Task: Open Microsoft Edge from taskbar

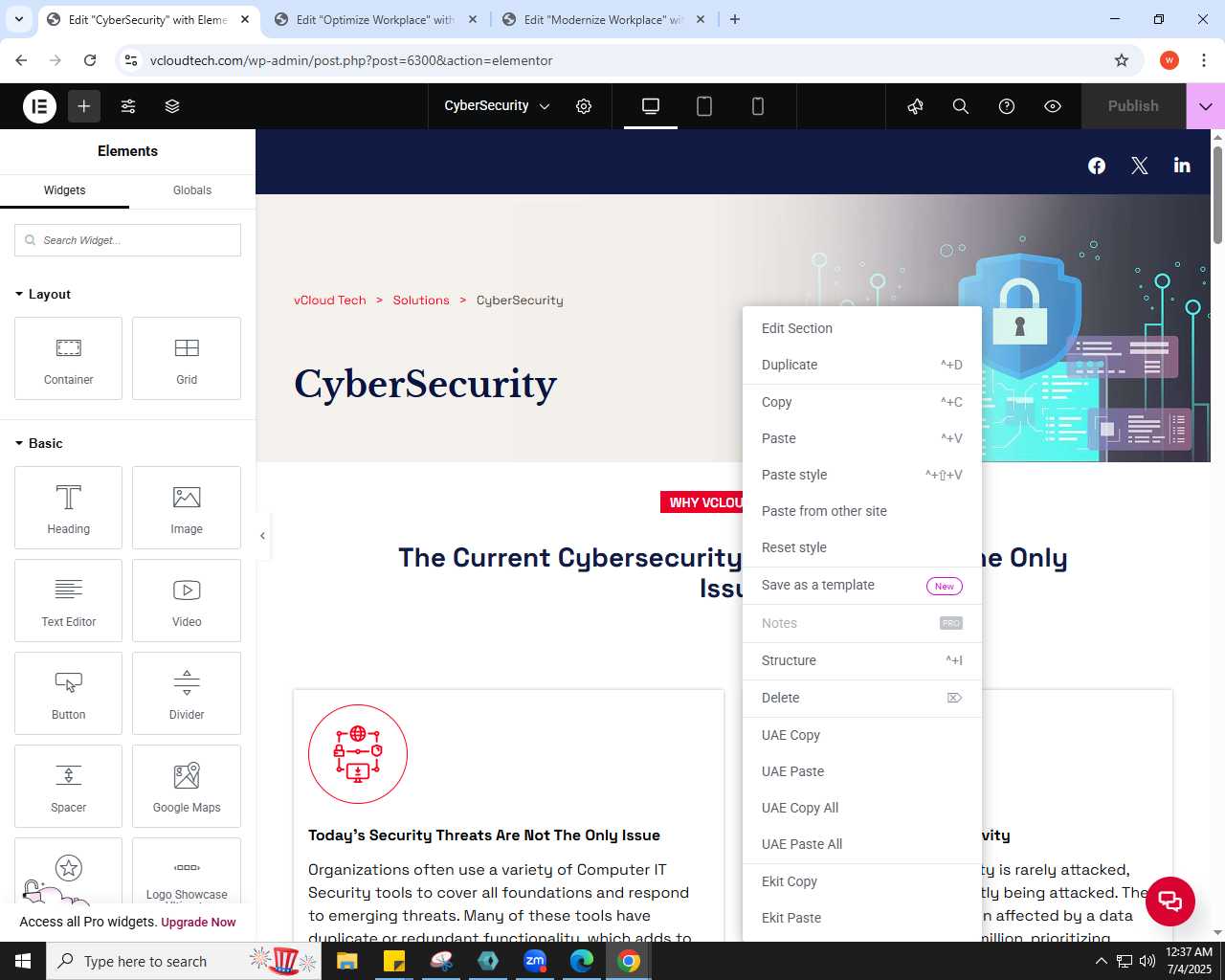Action: tap(582, 961)
